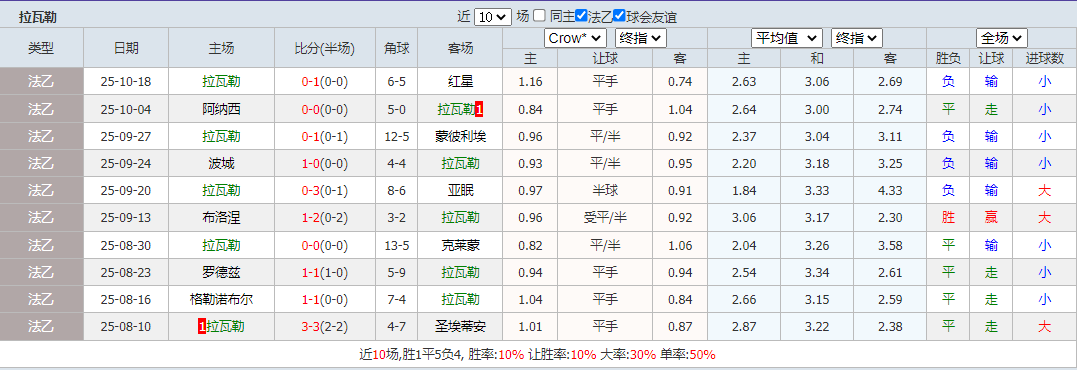Open the 波城 team link
1081x370 pixels.
tap(221, 163)
